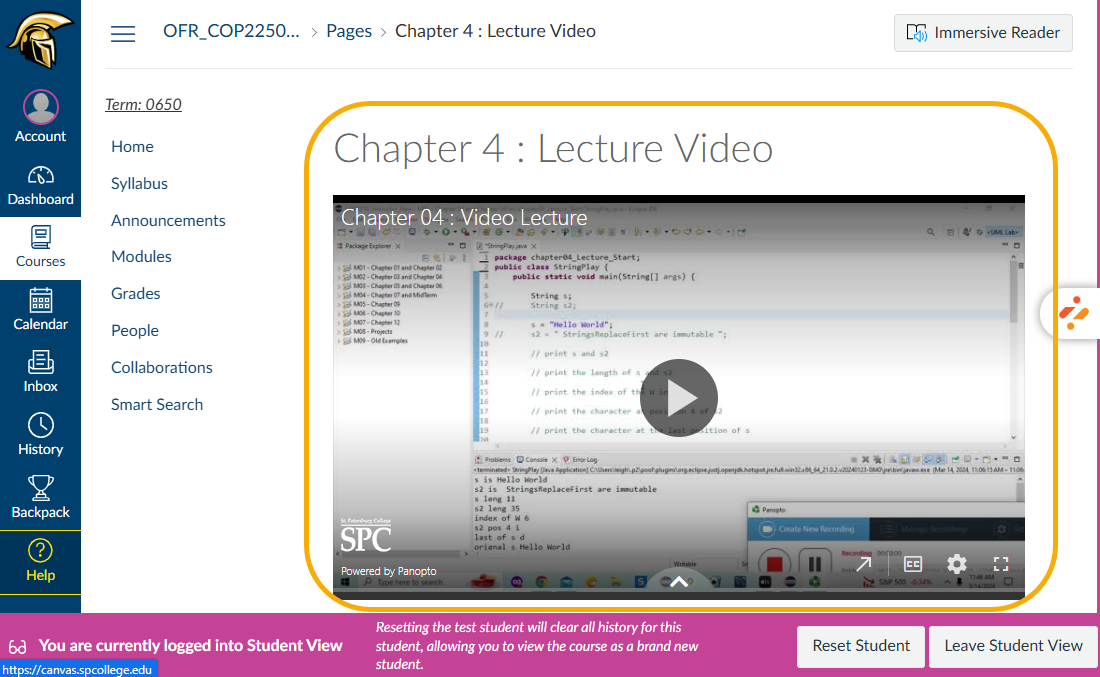Toggle closed captions on the video
Viewport: 1100px width, 677px height.
[912, 563]
